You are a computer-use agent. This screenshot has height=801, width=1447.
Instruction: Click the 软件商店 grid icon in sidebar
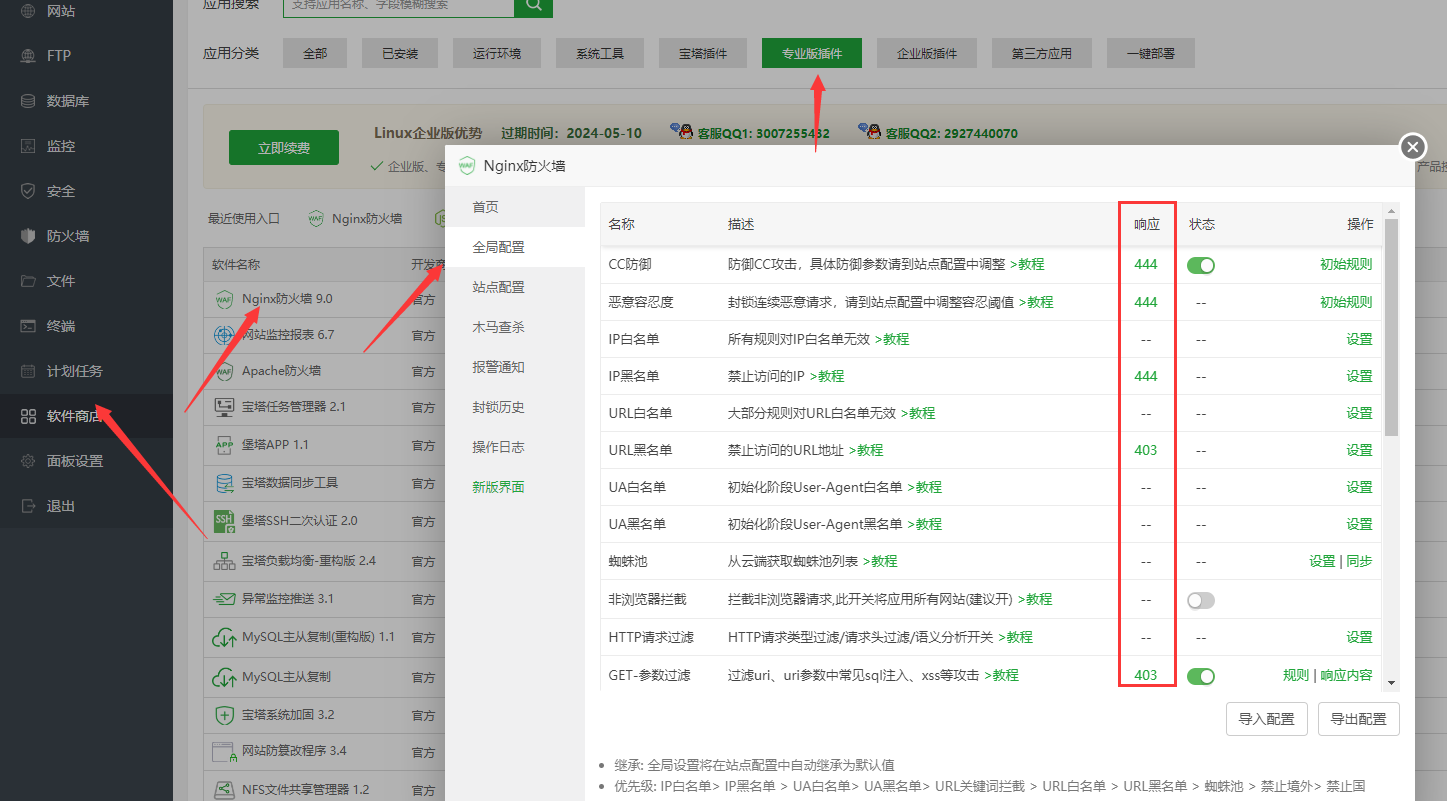28,416
